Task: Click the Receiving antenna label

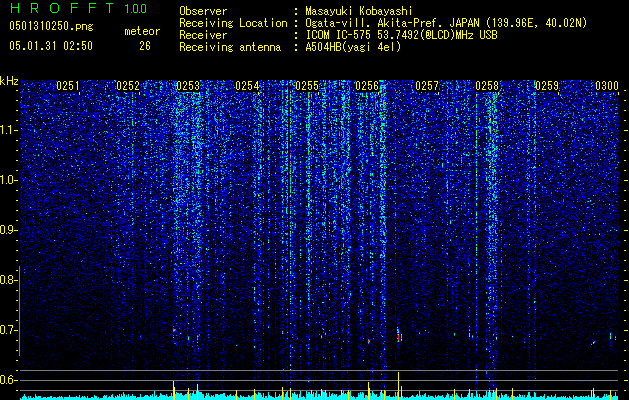Action: (230, 47)
